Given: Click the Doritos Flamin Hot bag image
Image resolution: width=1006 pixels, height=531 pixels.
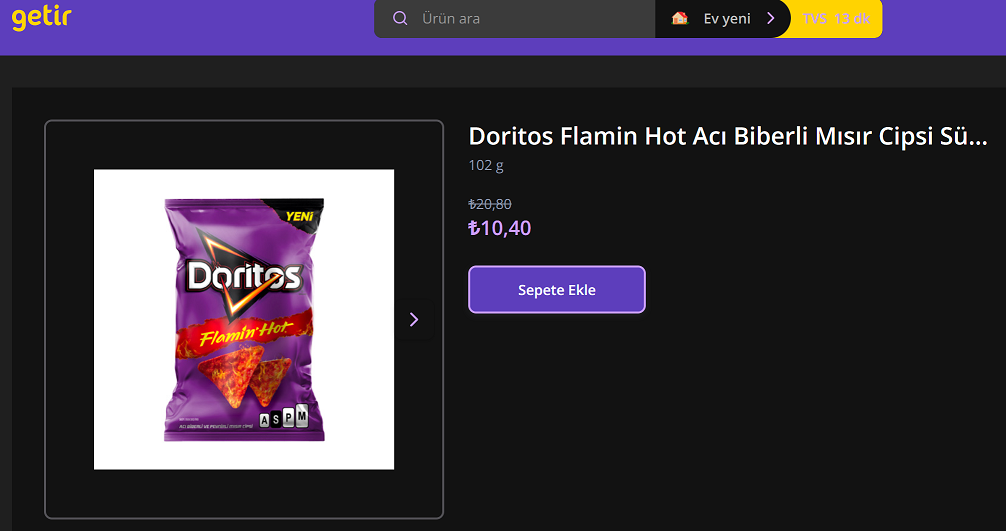Looking at the screenshot, I should [244, 319].
